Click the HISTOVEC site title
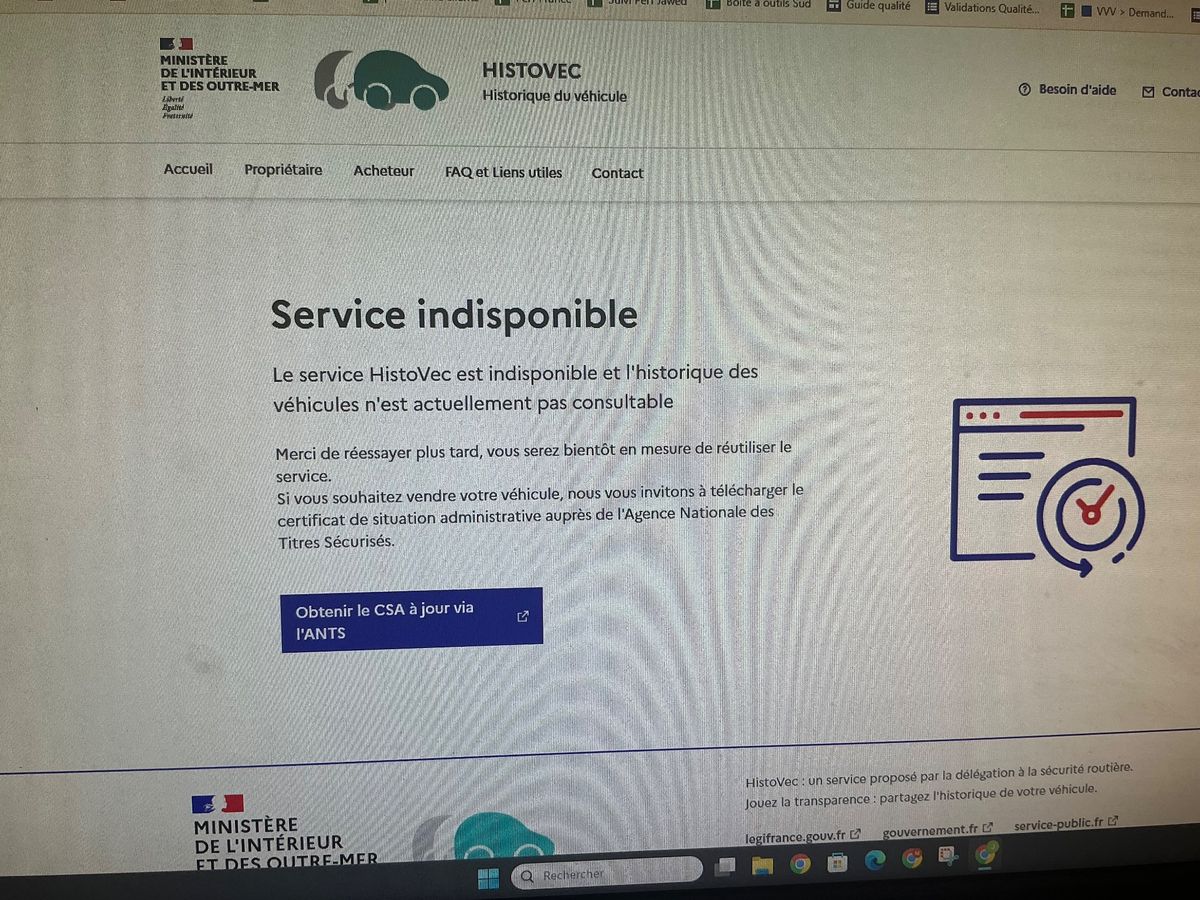This screenshot has width=1200, height=900. click(x=531, y=71)
